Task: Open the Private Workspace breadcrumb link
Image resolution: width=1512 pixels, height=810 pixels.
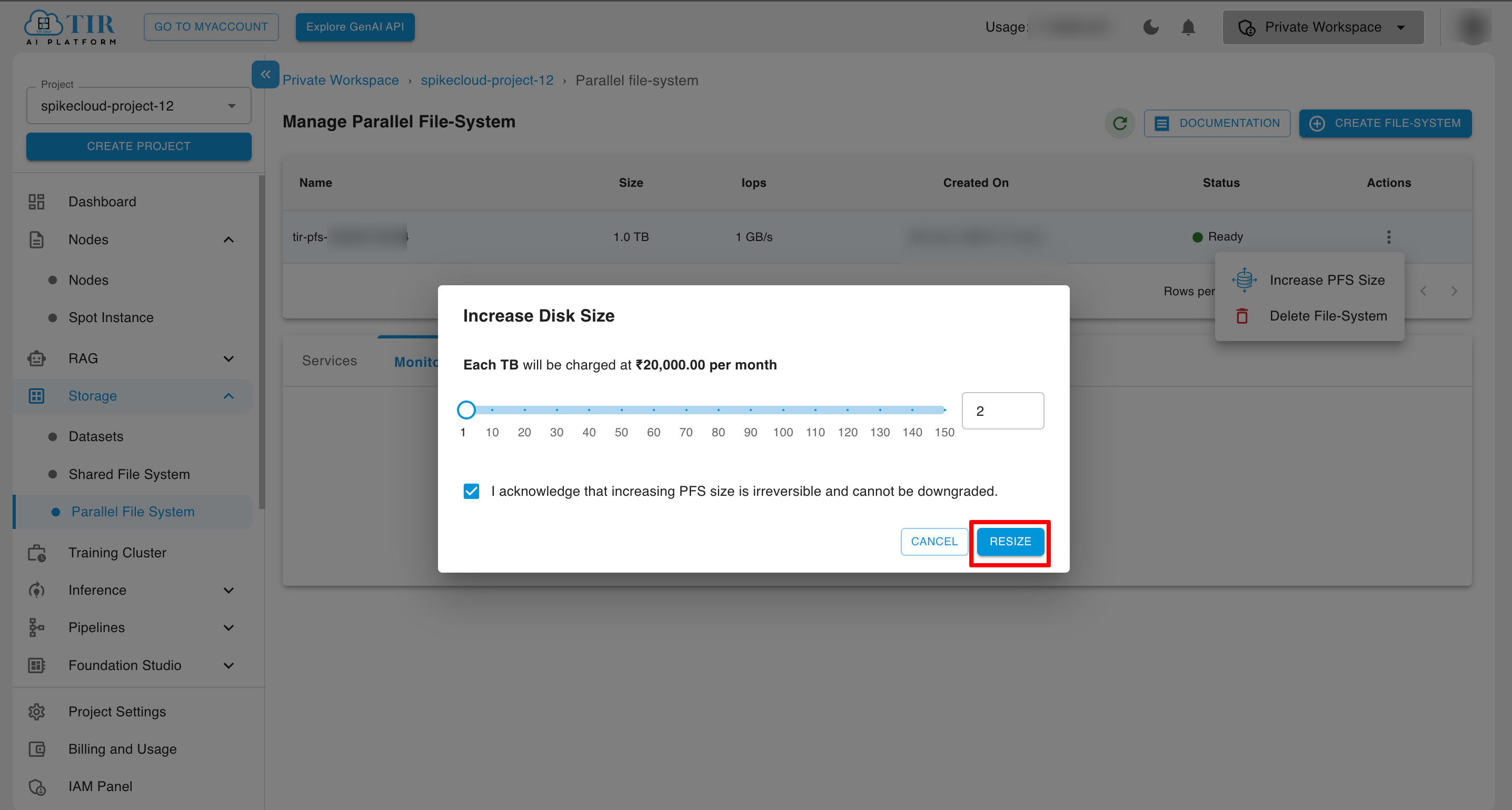Action: 341,80
